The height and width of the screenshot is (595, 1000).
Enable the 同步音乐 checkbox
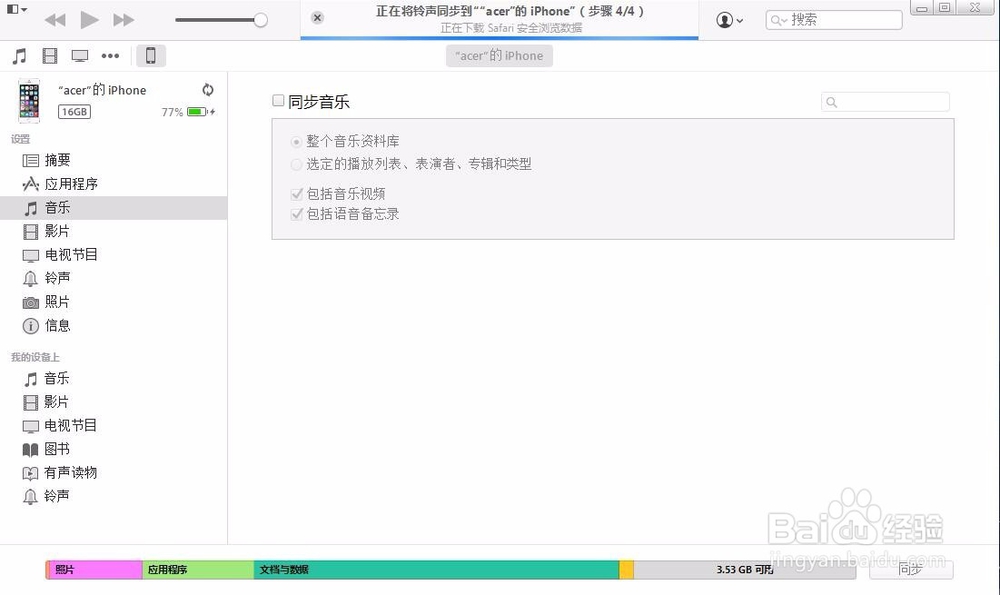tap(278, 101)
